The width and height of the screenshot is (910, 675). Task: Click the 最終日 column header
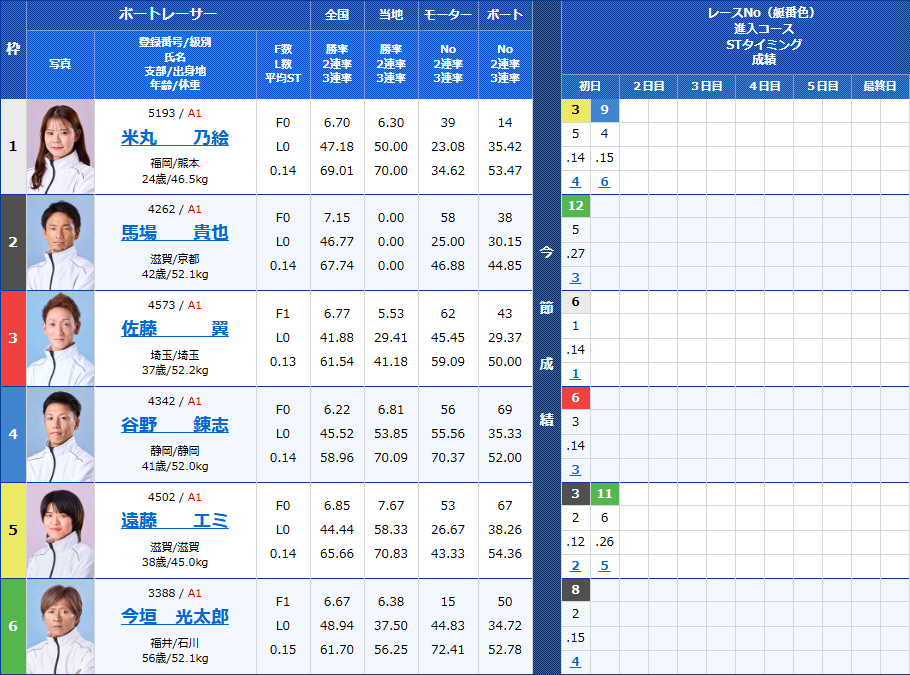(x=880, y=86)
